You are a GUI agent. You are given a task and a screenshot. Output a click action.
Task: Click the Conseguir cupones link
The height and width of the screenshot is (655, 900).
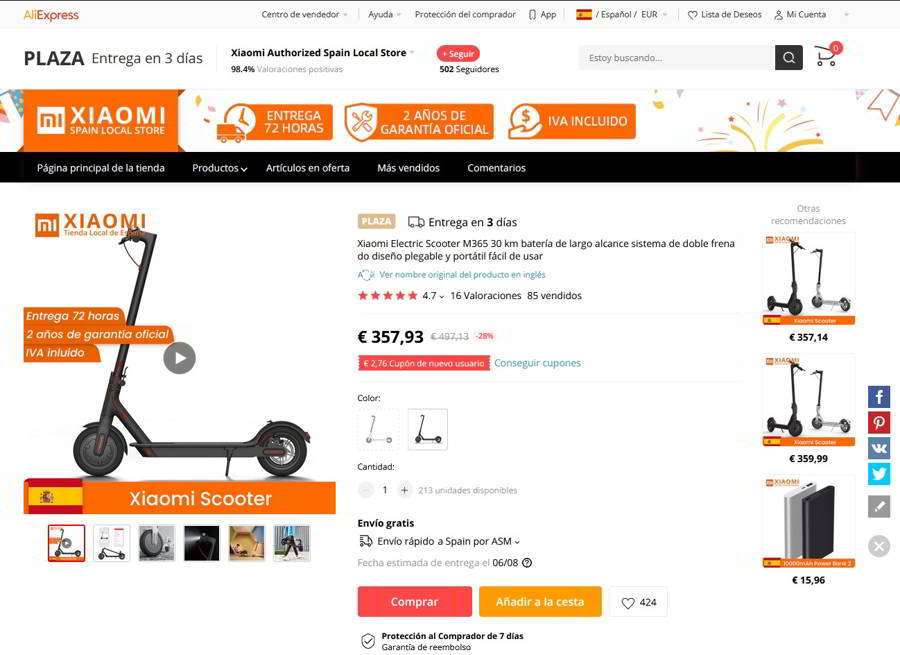point(537,363)
